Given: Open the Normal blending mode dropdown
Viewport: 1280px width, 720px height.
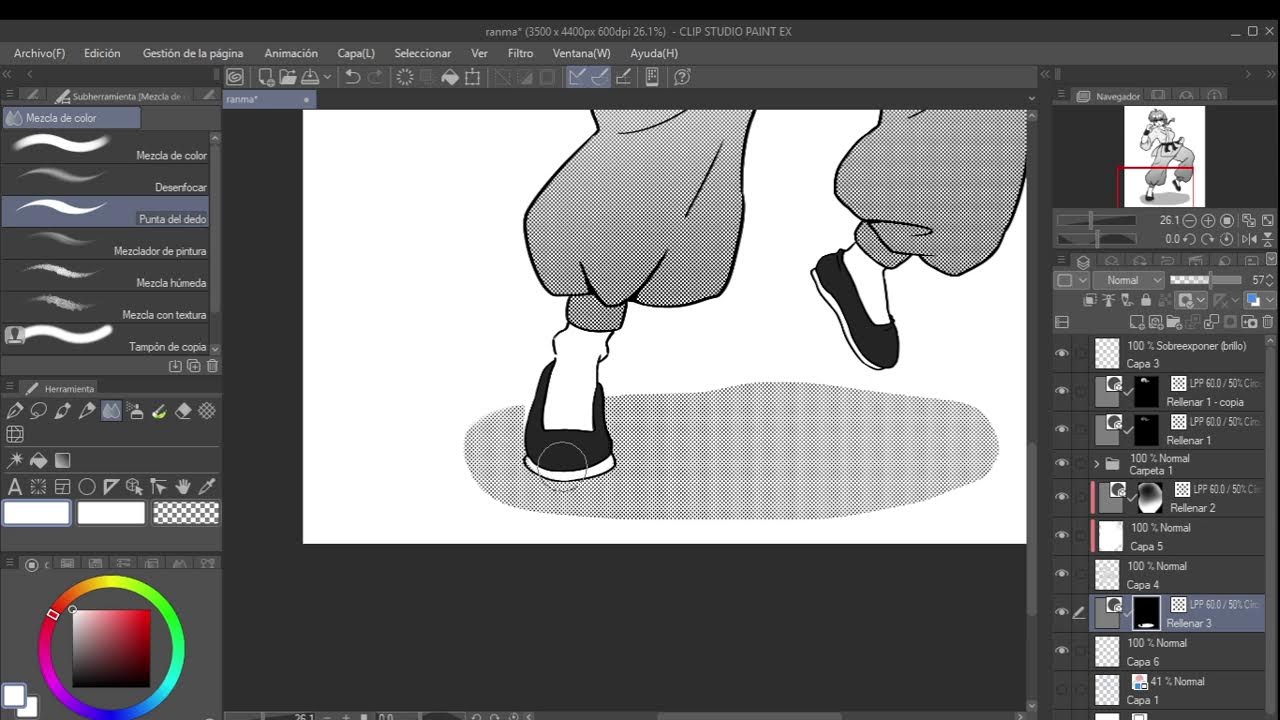Looking at the screenshot, I should pyautogui.click(x=1129, y=280).
